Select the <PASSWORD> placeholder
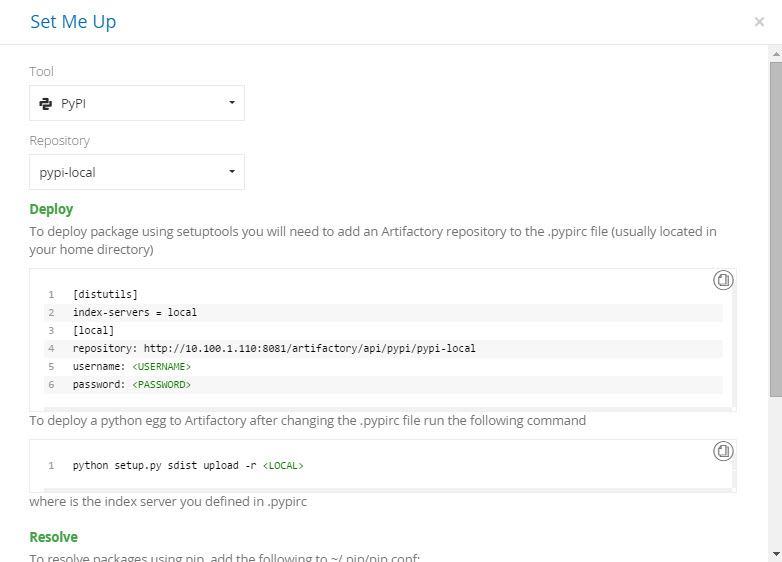782x562 pixels. (161, 384)
